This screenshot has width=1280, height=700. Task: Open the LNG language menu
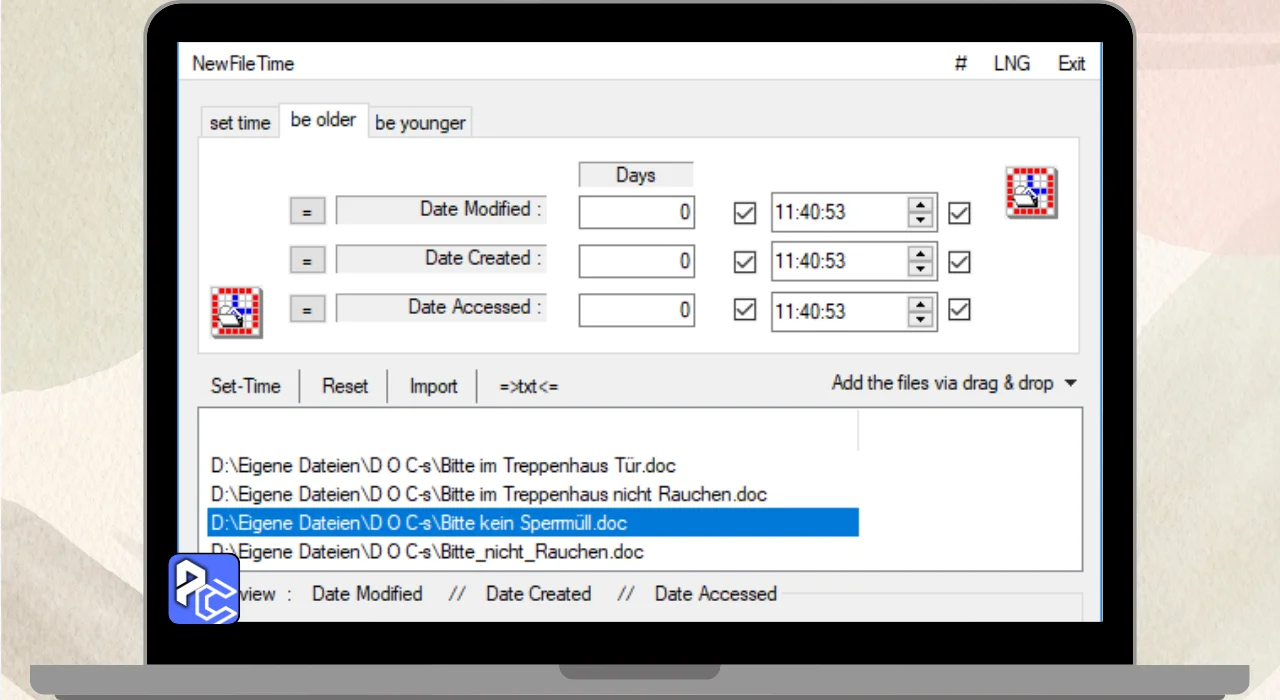pos(1012,63)
